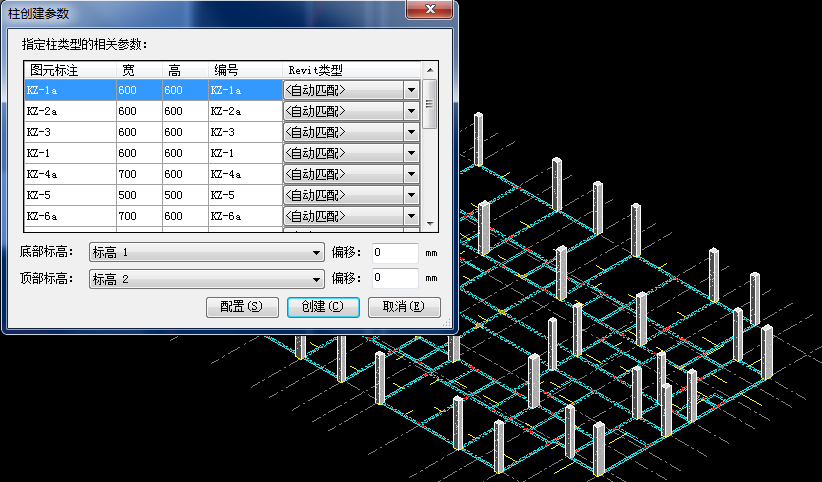Viewport: 822px width, 482px height.
Task: Close the 柱创建参数 dialog
Action: click(432, 9)
